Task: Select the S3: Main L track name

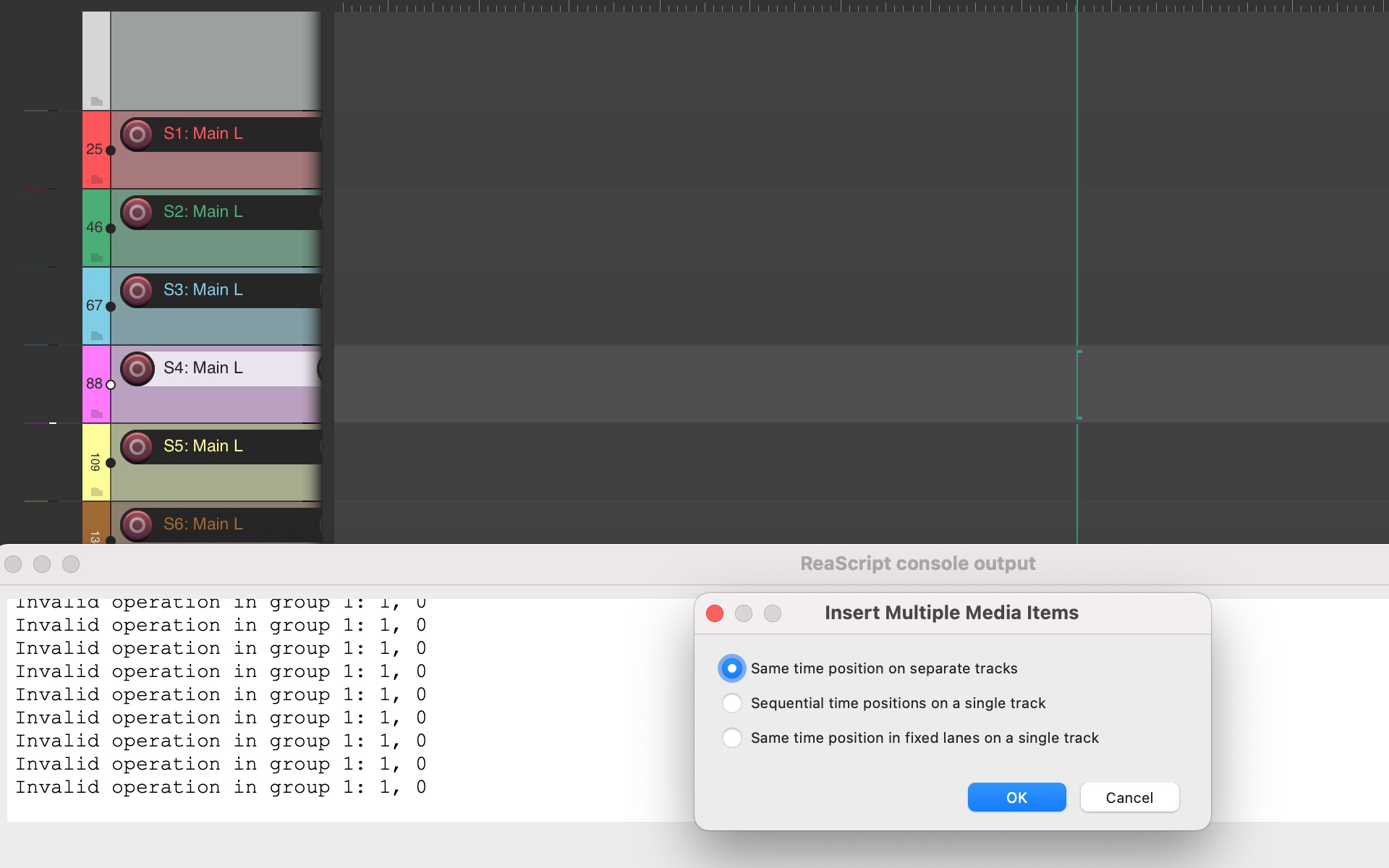Action: point(203,290)
